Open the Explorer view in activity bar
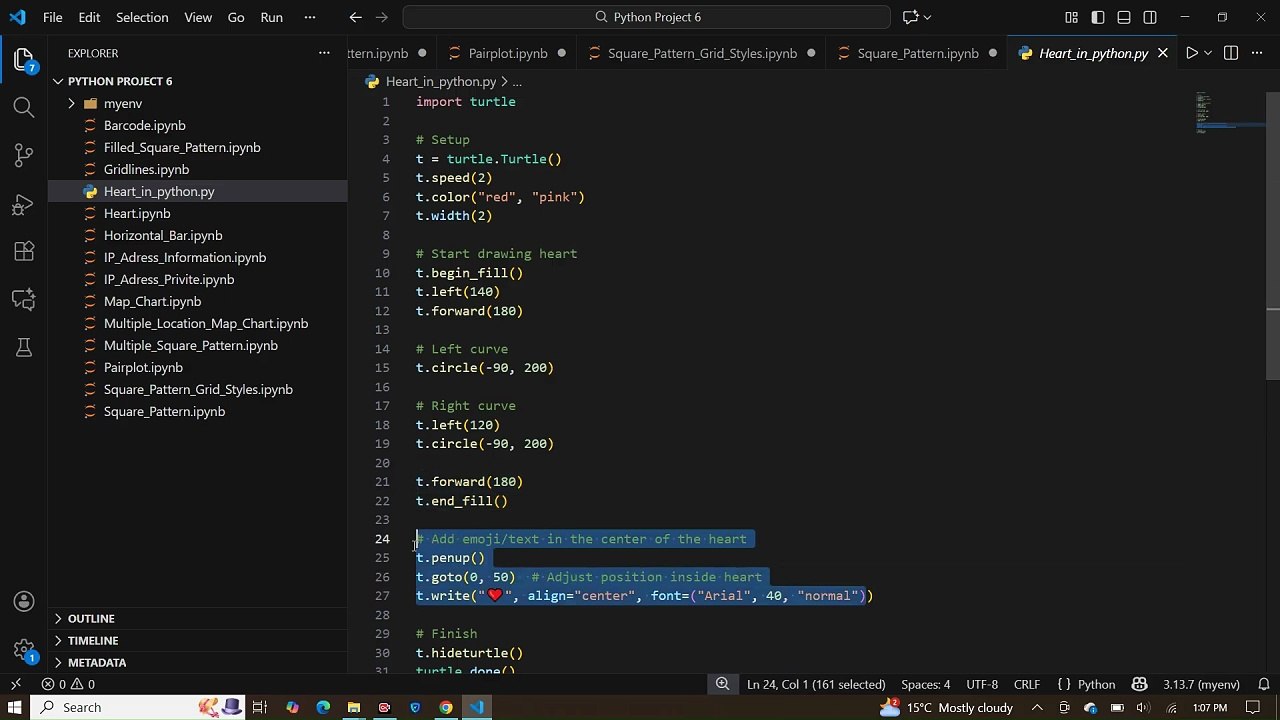This screenshot has width=1280, height=720. pos(24,59)
